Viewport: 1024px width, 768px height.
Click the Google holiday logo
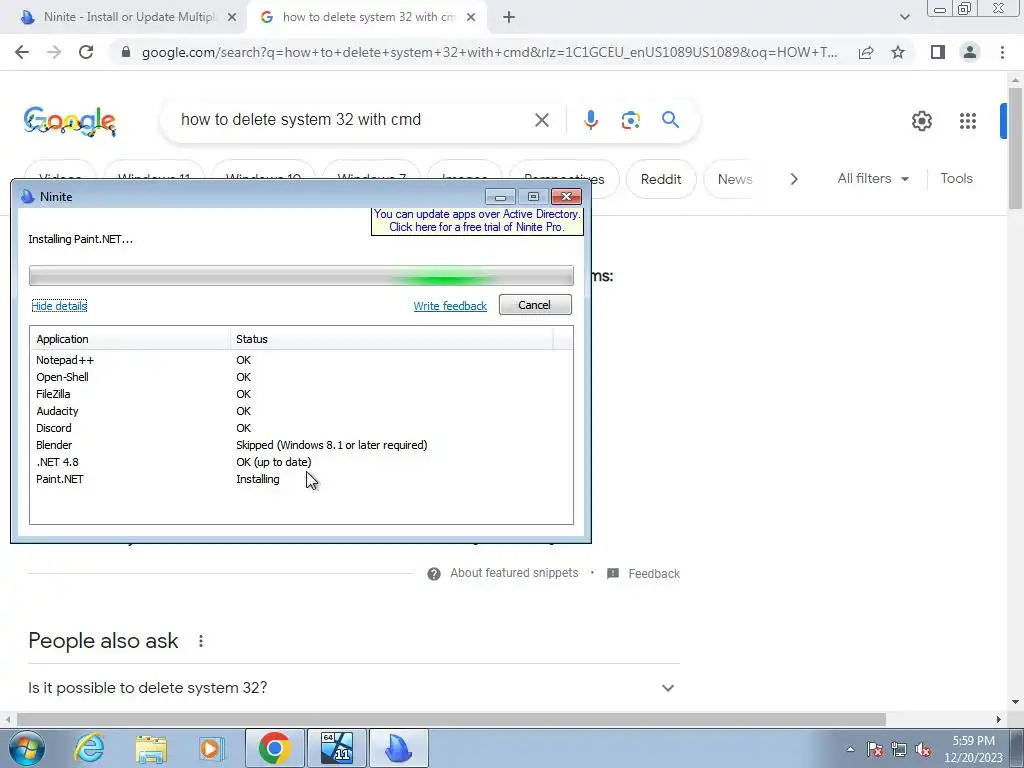click(x=70, y=121)
